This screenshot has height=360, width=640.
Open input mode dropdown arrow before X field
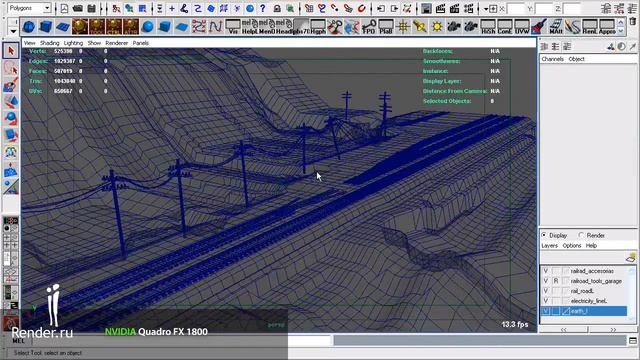click(486, 8)
